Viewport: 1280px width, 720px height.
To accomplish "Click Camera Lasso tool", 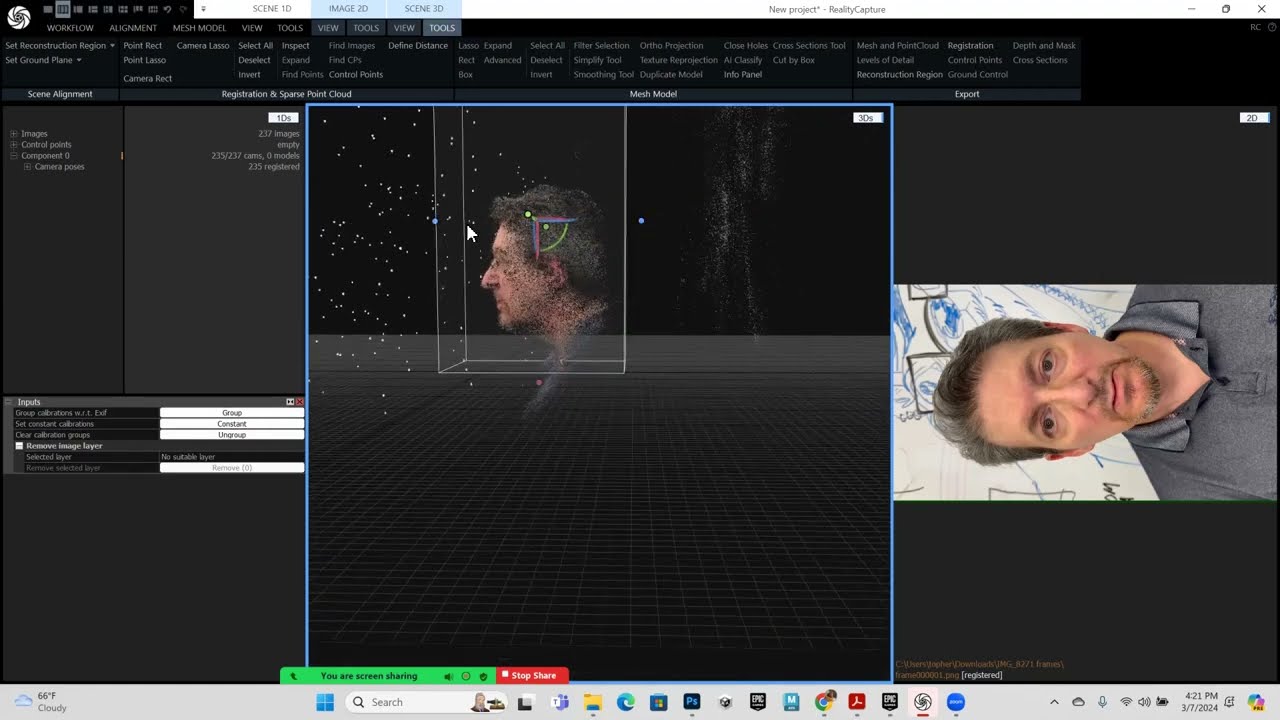I will (203, 45).
